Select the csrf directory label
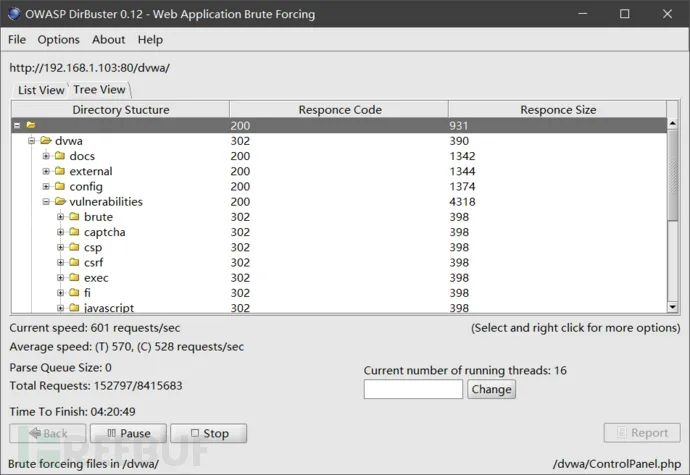The height and width of the screenshot is (475, 690). (x=93, y=262)
